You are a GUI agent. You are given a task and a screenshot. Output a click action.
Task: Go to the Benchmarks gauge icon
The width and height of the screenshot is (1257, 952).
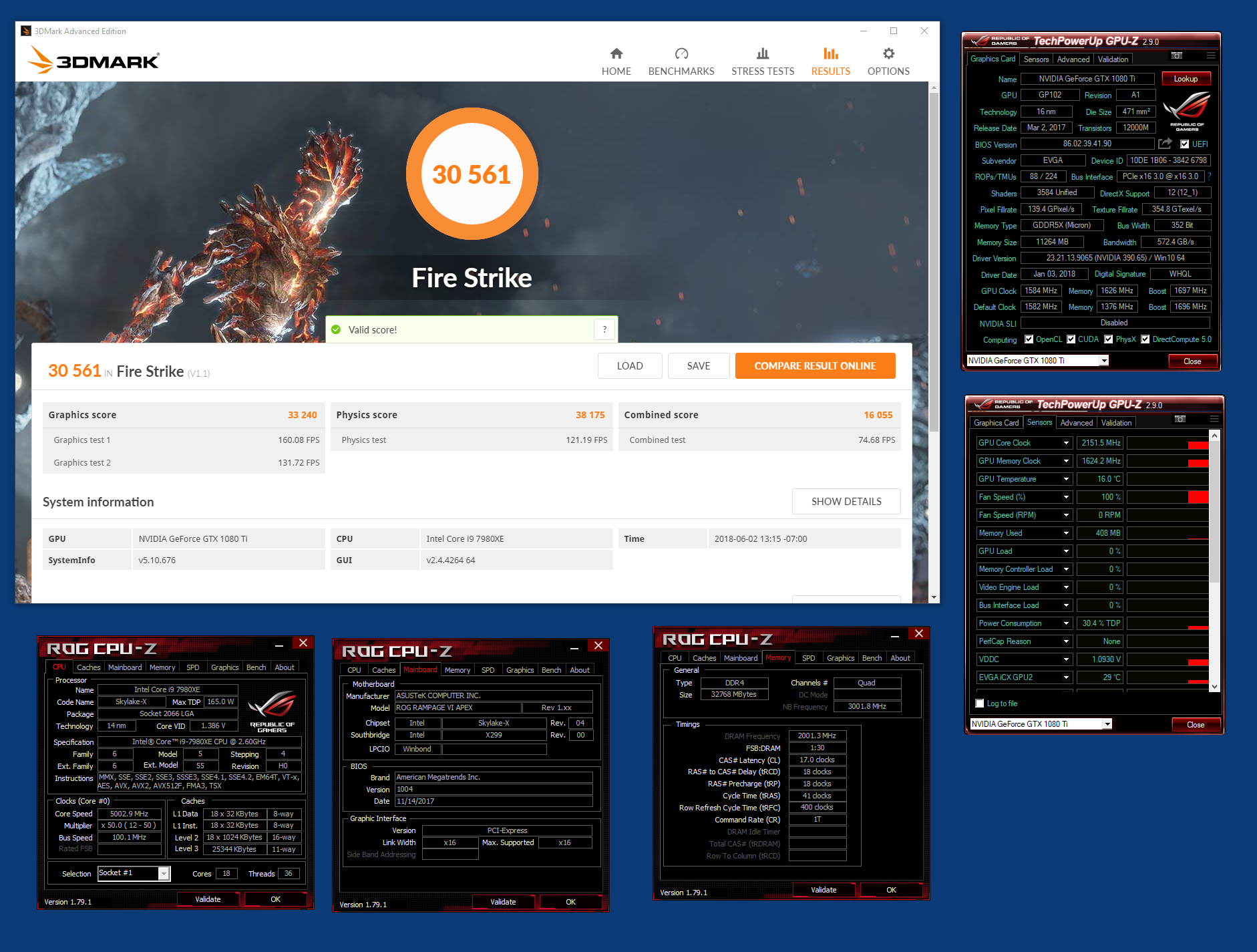(x=681, y=53)
